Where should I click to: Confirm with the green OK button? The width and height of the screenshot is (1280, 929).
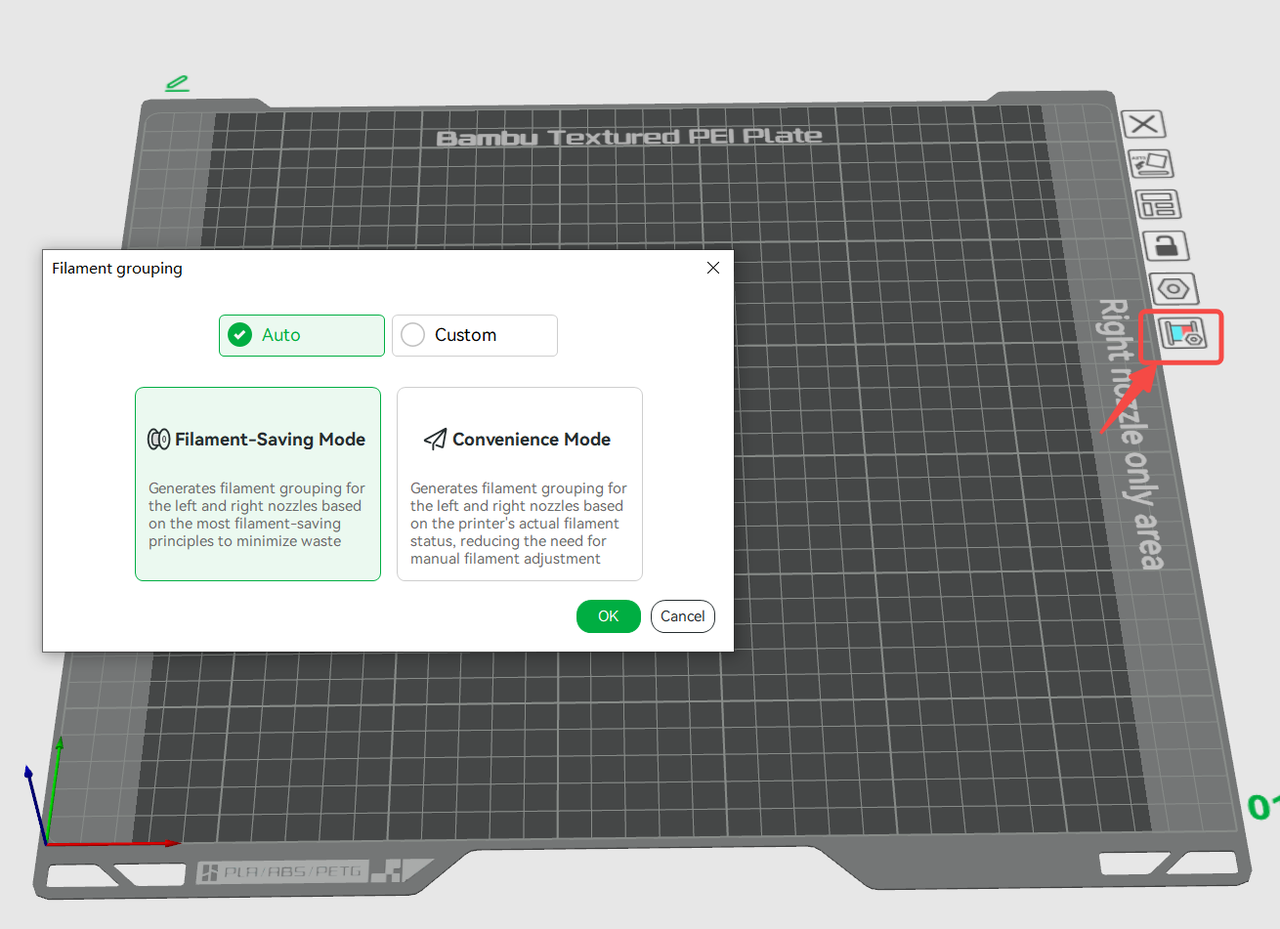[x=608, y=616]
